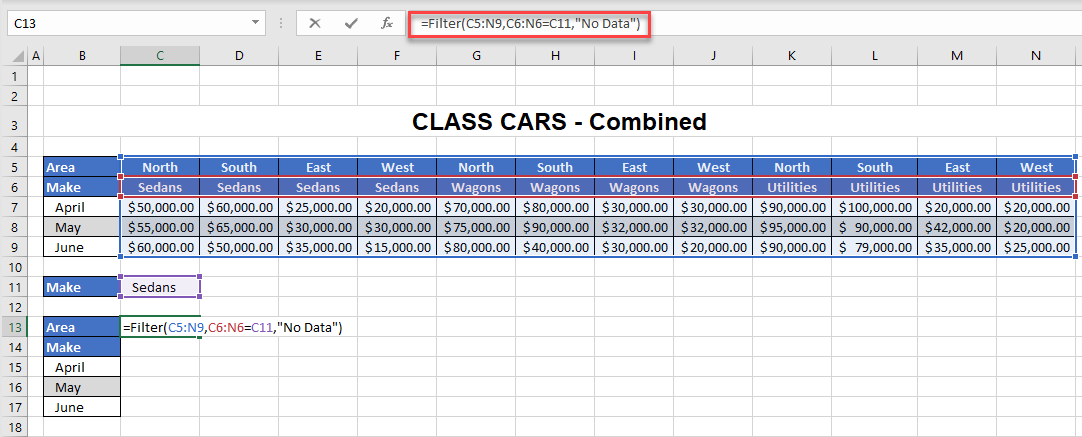Click the name box resize dots handle

[x=282, y=22]
